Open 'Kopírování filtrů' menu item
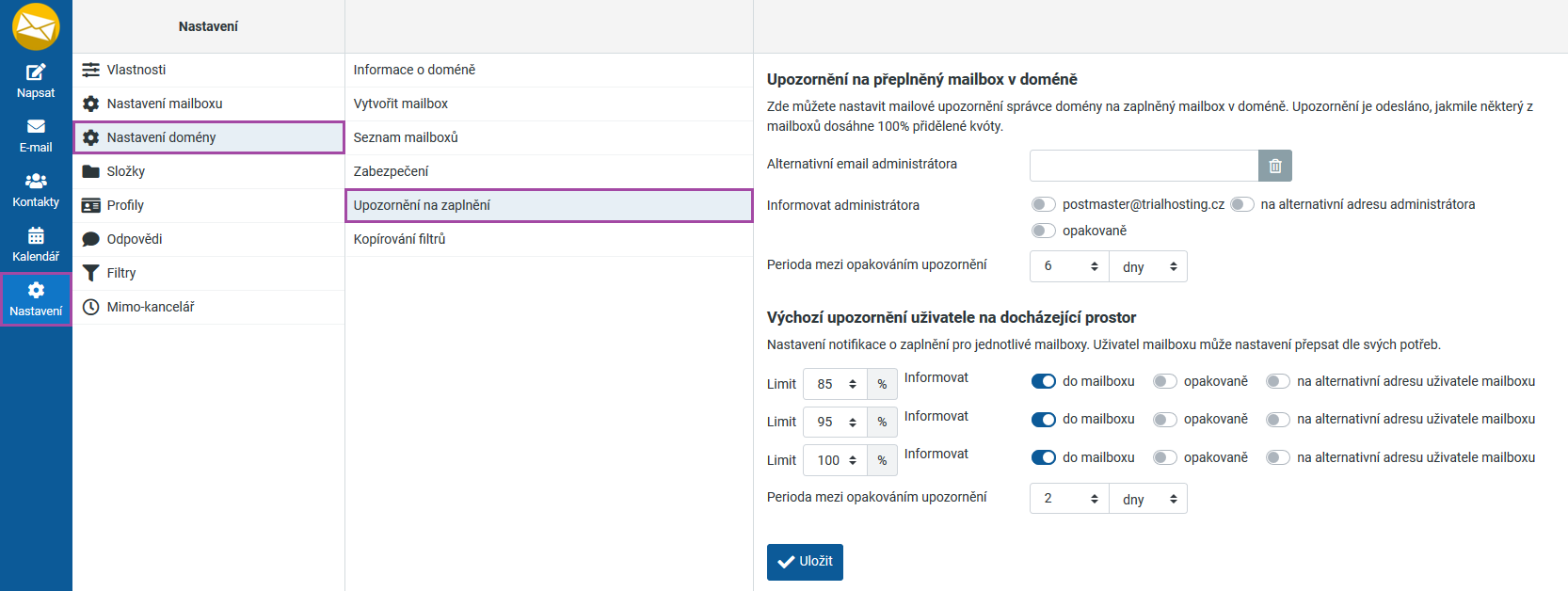 pyautogui.click(x=399, y=239)
